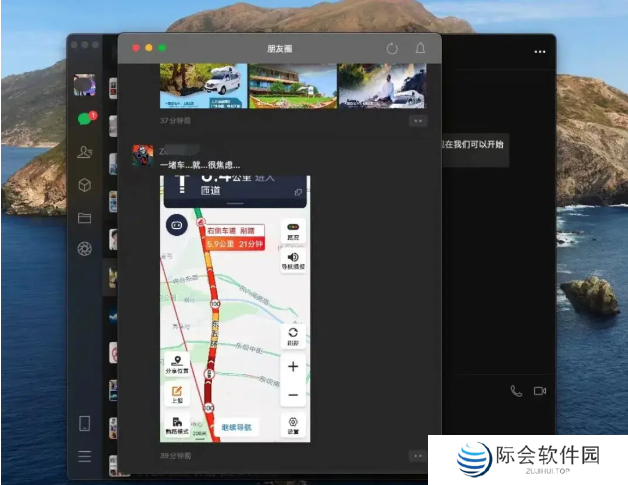The image size is (628, 485).
Task: Expand like/comment options for the top post
Action: (x=418, y=121)
